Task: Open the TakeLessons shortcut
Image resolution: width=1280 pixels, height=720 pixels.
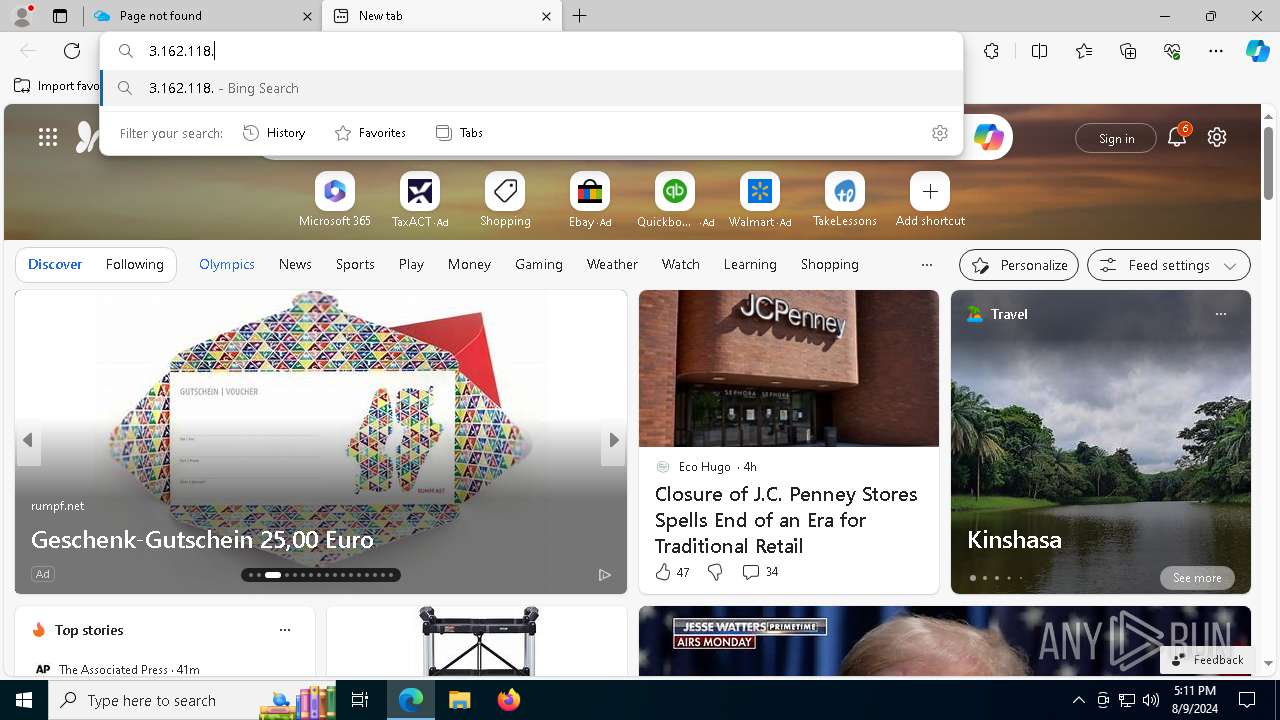Action: 845,200
